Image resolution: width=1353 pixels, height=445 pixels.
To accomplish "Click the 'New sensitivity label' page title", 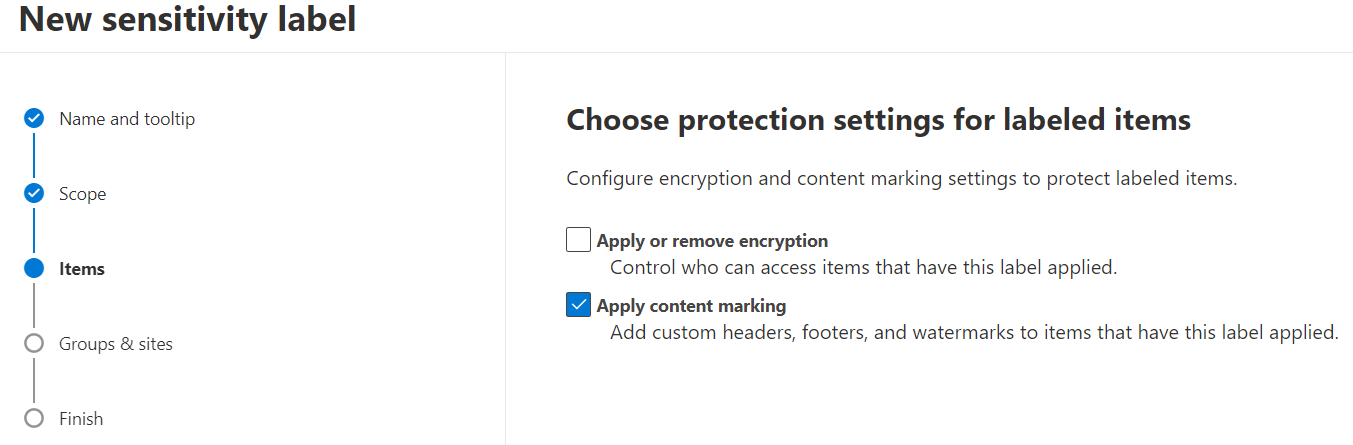I will point(187,18).
